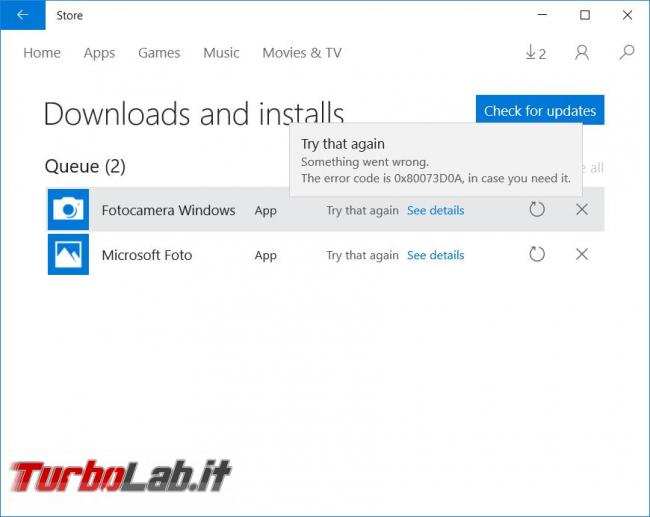Select the Music tab
Viewport: 650px width, 517px height.
[221, 53]
